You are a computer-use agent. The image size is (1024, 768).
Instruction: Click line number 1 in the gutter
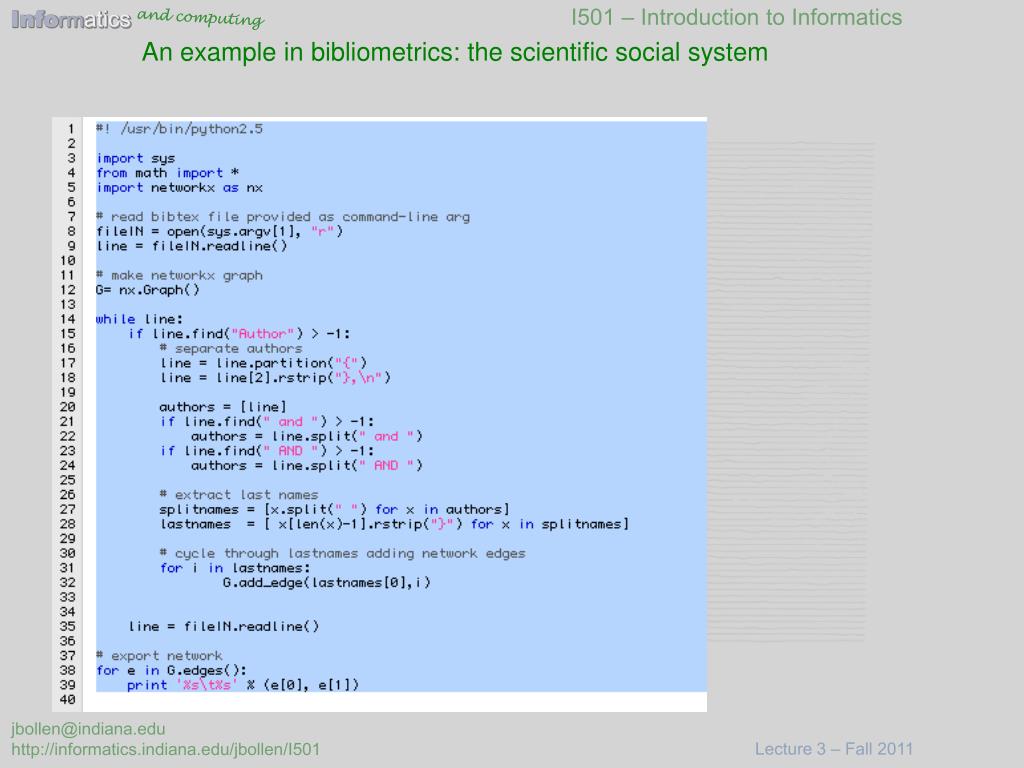[71, 129]
